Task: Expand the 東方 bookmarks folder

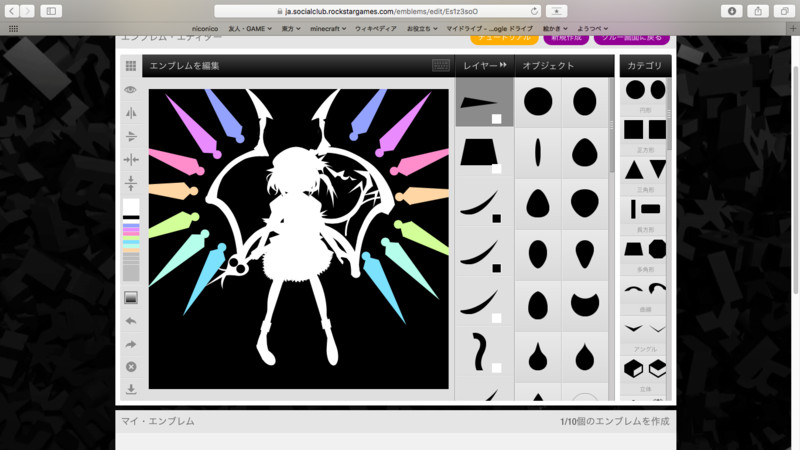Action: 291,29
